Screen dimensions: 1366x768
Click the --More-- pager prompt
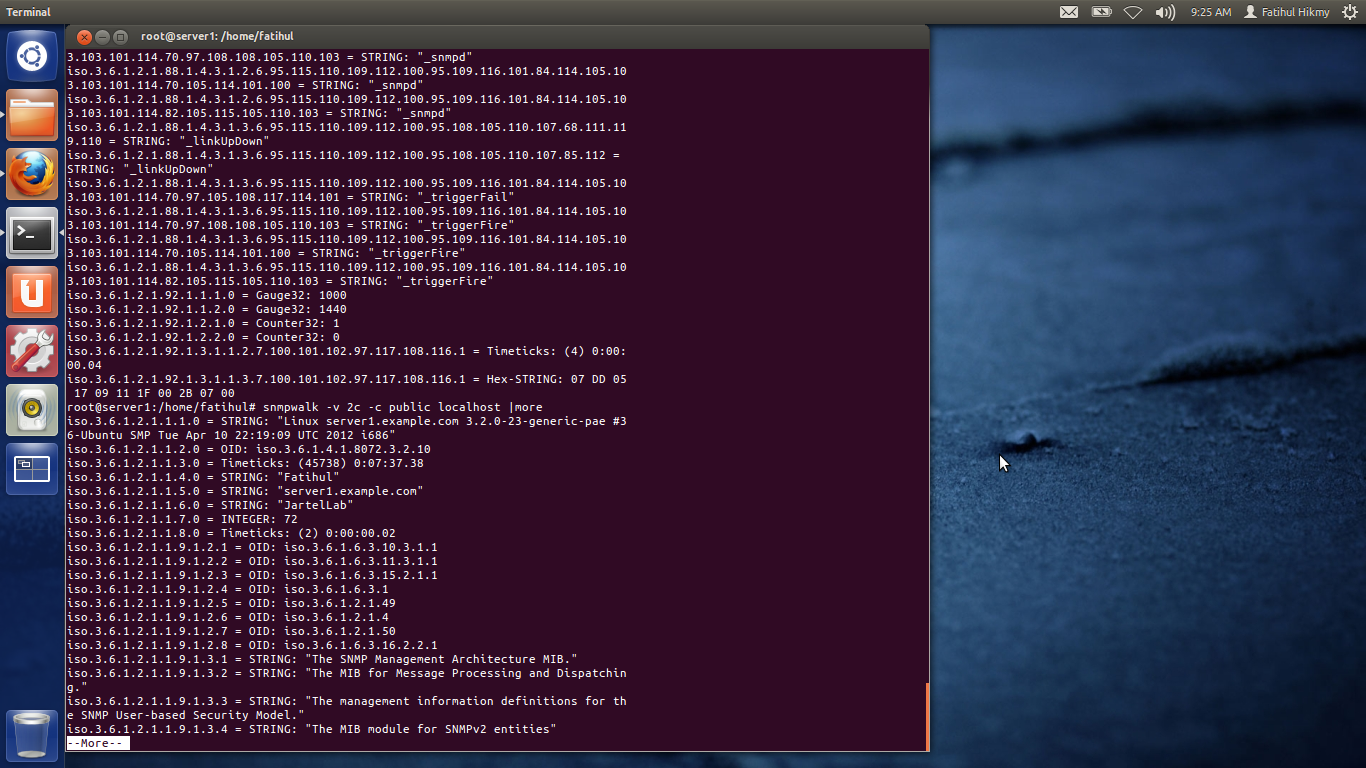coord(96,743)
